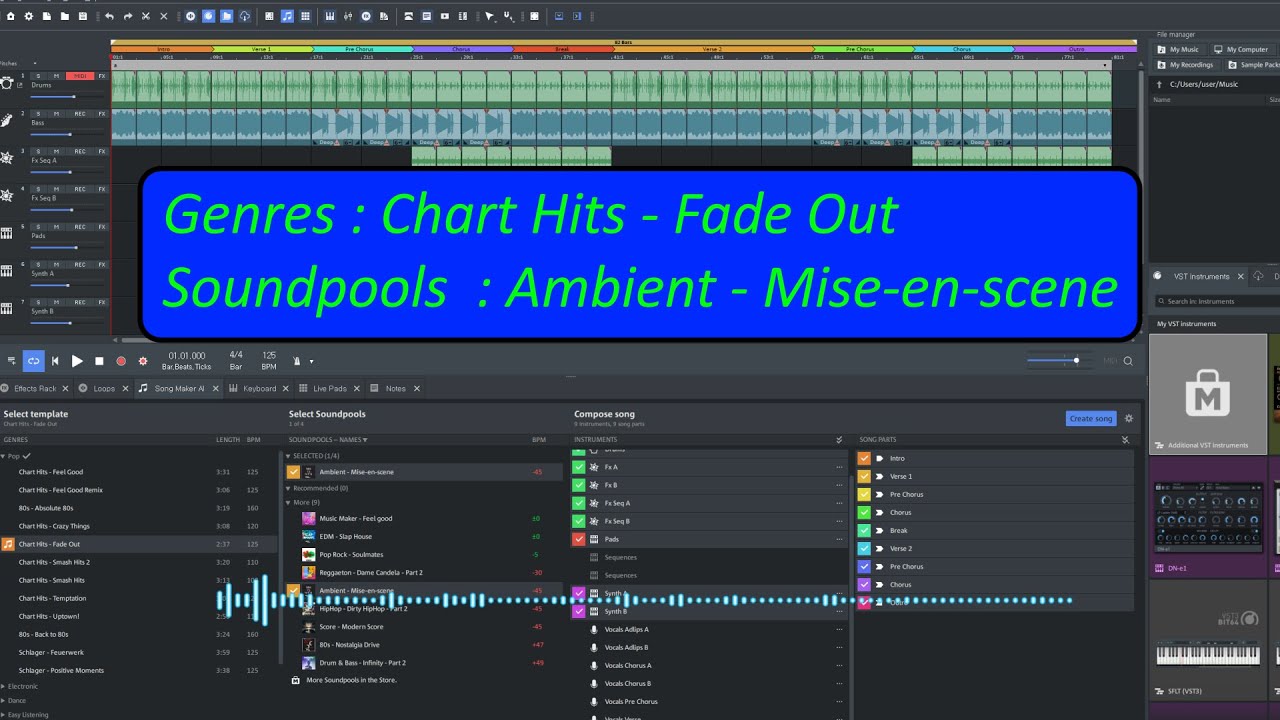The height and width of the screenshot is (720, 1280).
Task: Expand the Recommended (0) soundpools group
Action: click(x=290, y=488)
